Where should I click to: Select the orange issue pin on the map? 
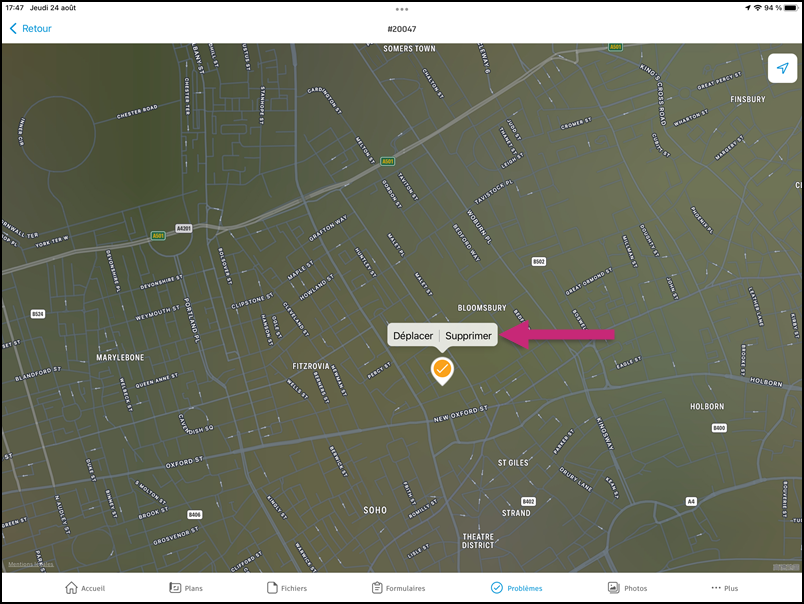click(442, 371)
